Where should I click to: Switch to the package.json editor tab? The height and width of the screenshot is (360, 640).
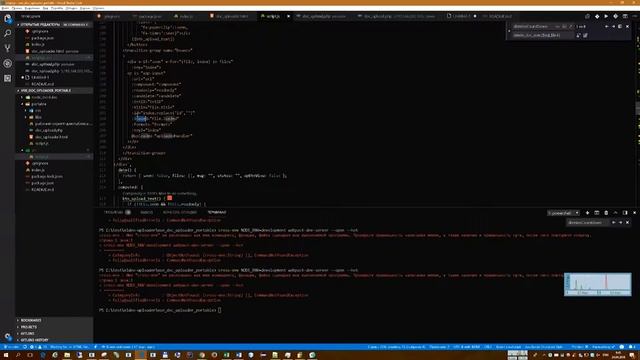pos(149,16)
